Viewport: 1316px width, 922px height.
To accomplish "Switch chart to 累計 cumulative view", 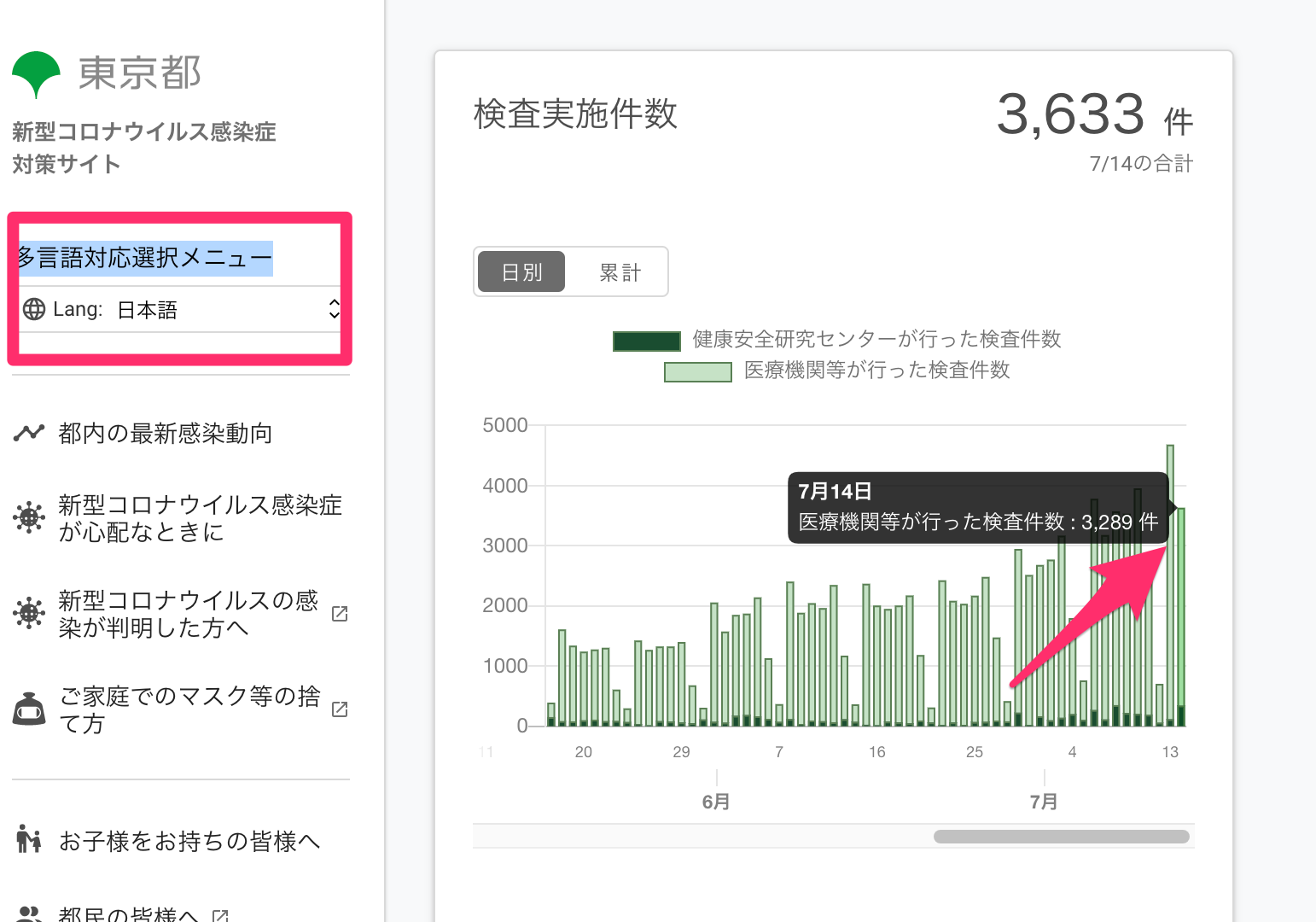I will tap(620, 272).
